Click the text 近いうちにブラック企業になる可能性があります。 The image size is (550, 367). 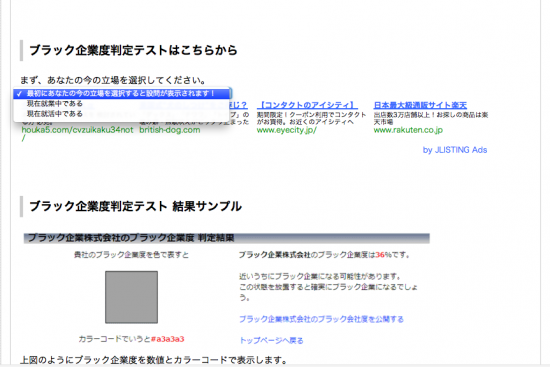(x=320, y=276)
